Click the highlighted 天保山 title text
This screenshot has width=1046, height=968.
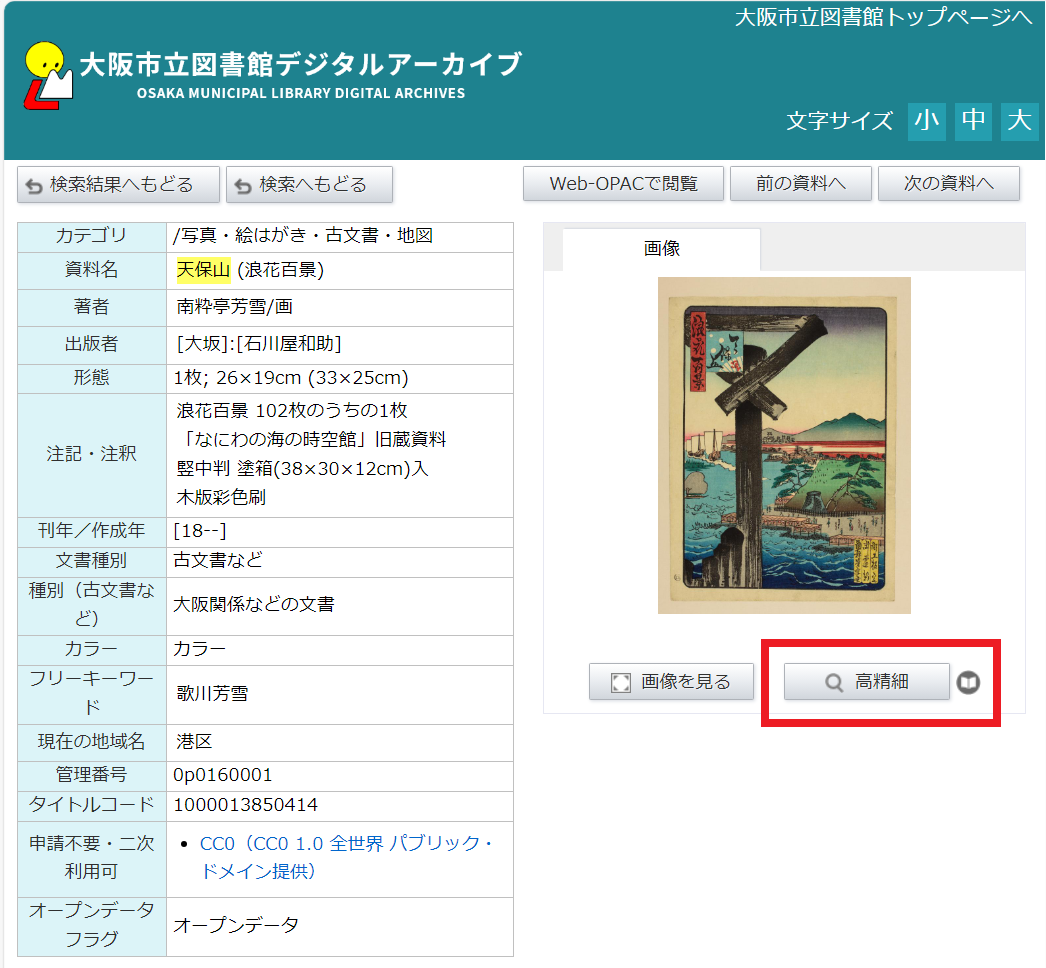[x=203, y=270]
